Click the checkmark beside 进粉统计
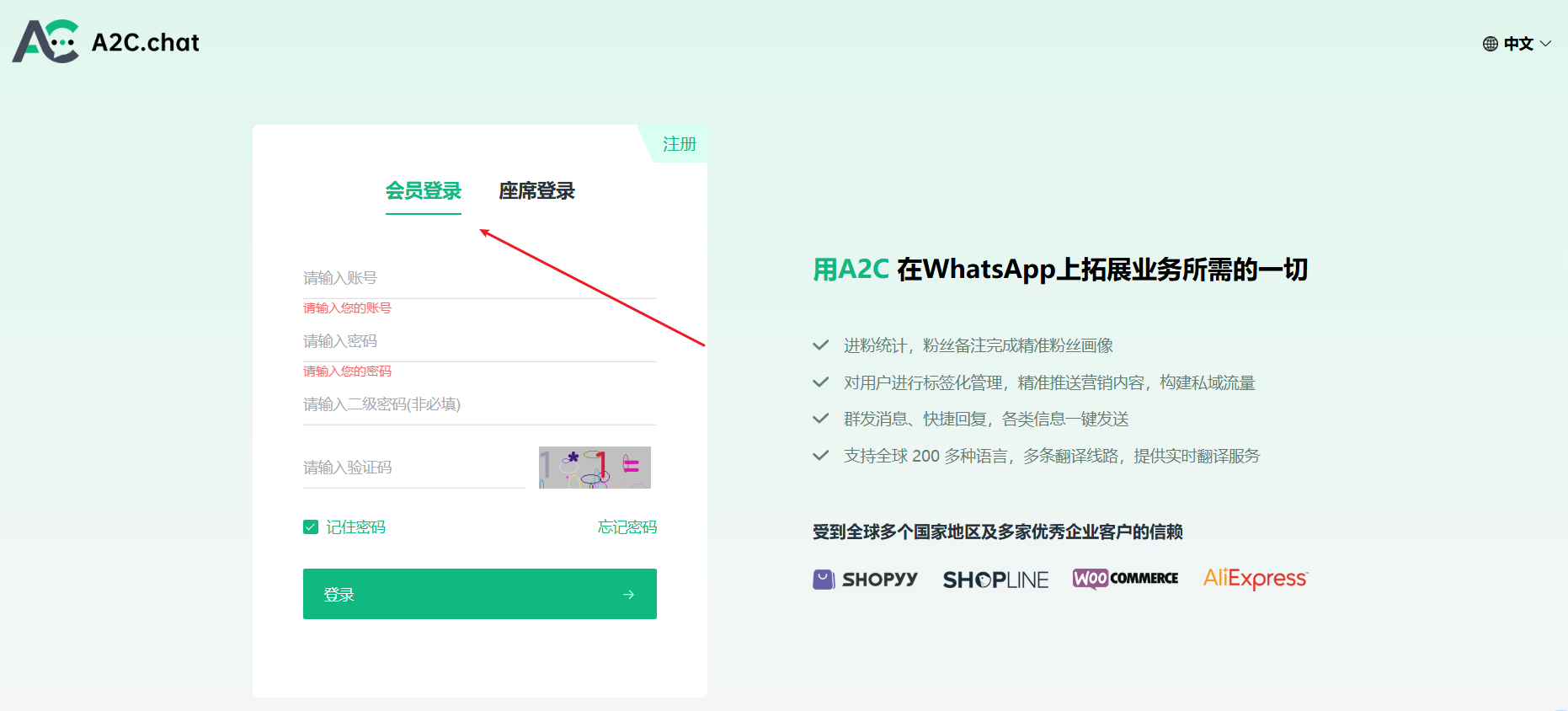The height and width of the screenshot is (711, 1568). click(x=821, y=345)
